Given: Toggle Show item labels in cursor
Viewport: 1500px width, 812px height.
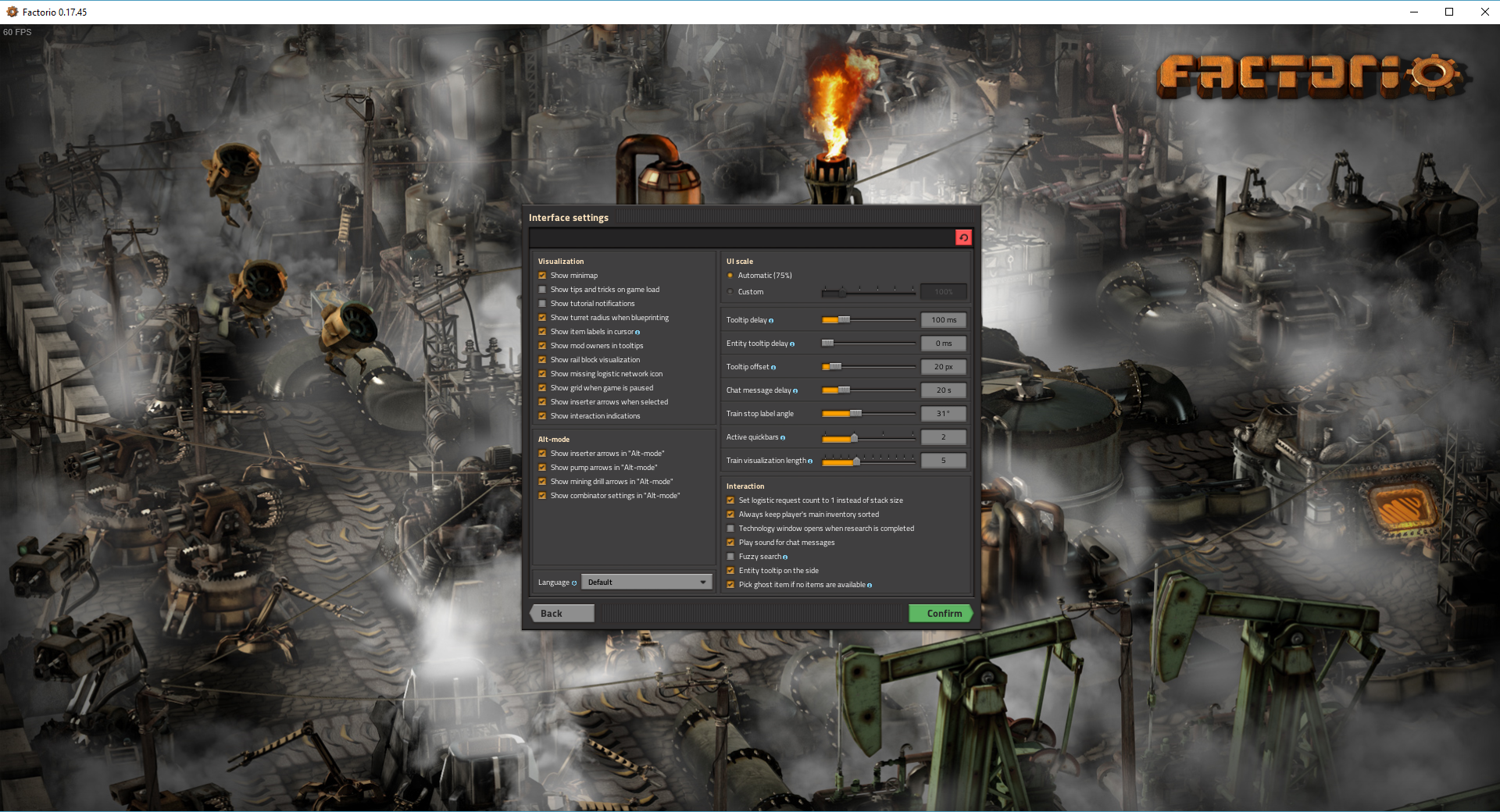Looking at the screenshot, I should point(542,332).
